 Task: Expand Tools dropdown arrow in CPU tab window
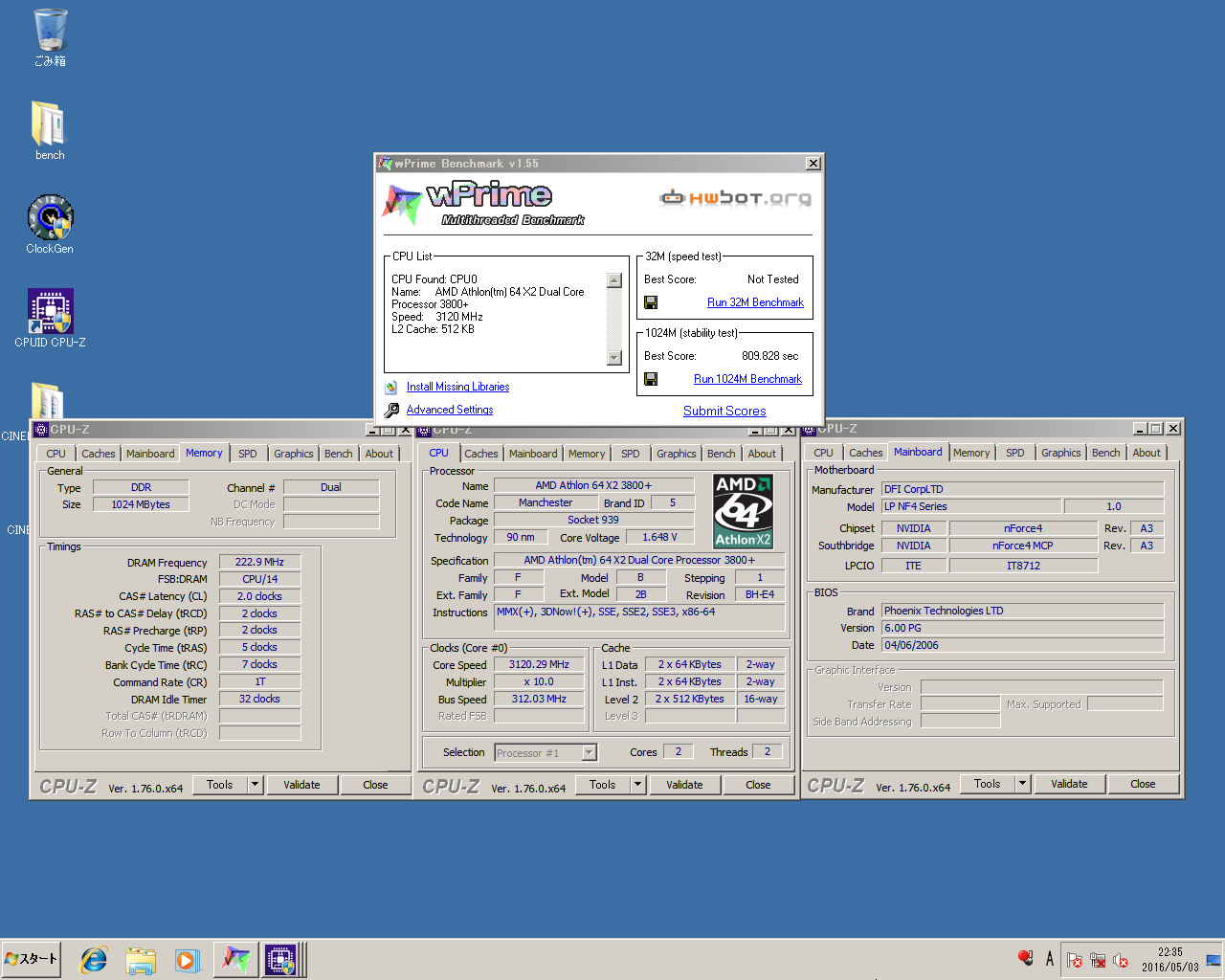pos(637,785)
